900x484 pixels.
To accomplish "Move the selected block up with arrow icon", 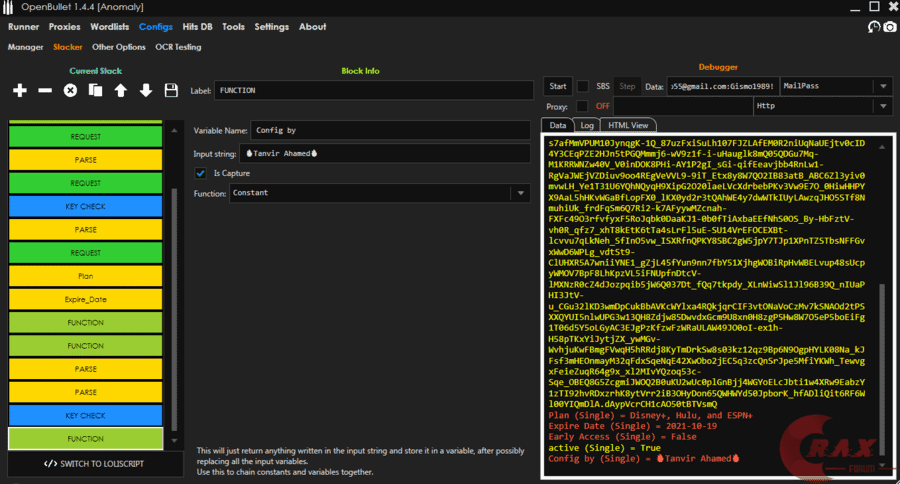I will pos(121,91).
